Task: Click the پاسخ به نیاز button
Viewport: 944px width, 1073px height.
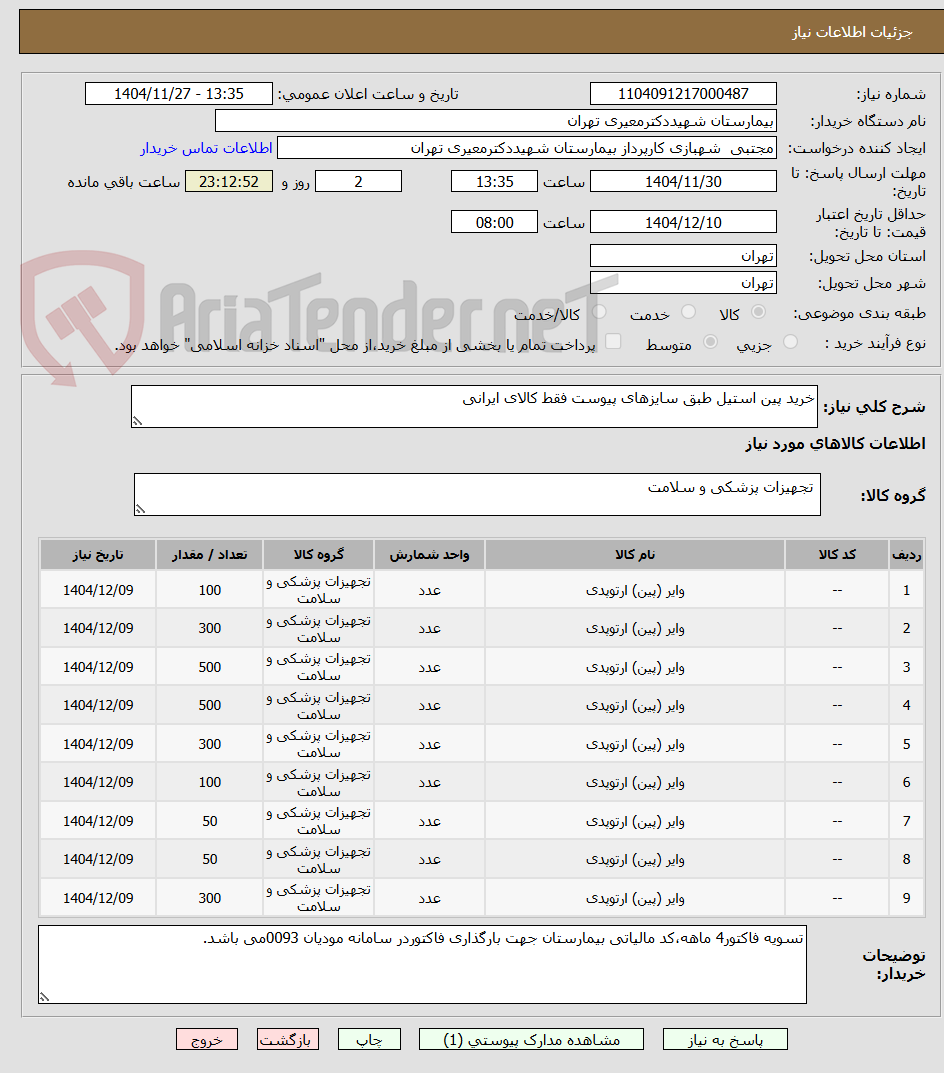Action: 725,1039
